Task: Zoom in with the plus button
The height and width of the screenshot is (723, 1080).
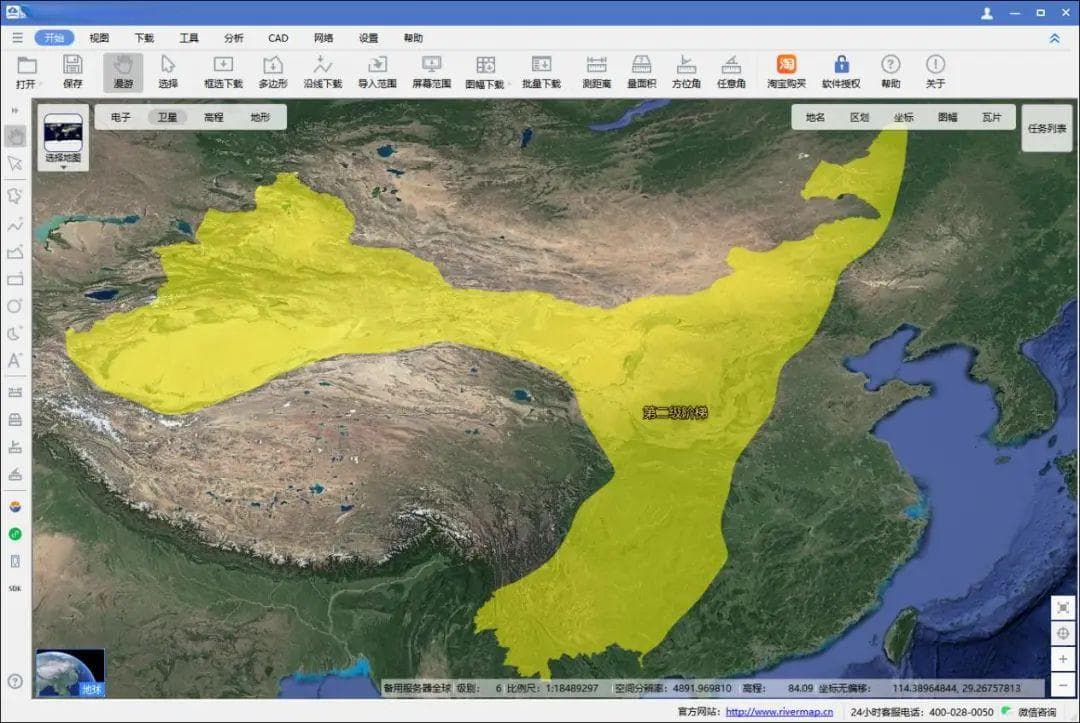Action: 1063,659
